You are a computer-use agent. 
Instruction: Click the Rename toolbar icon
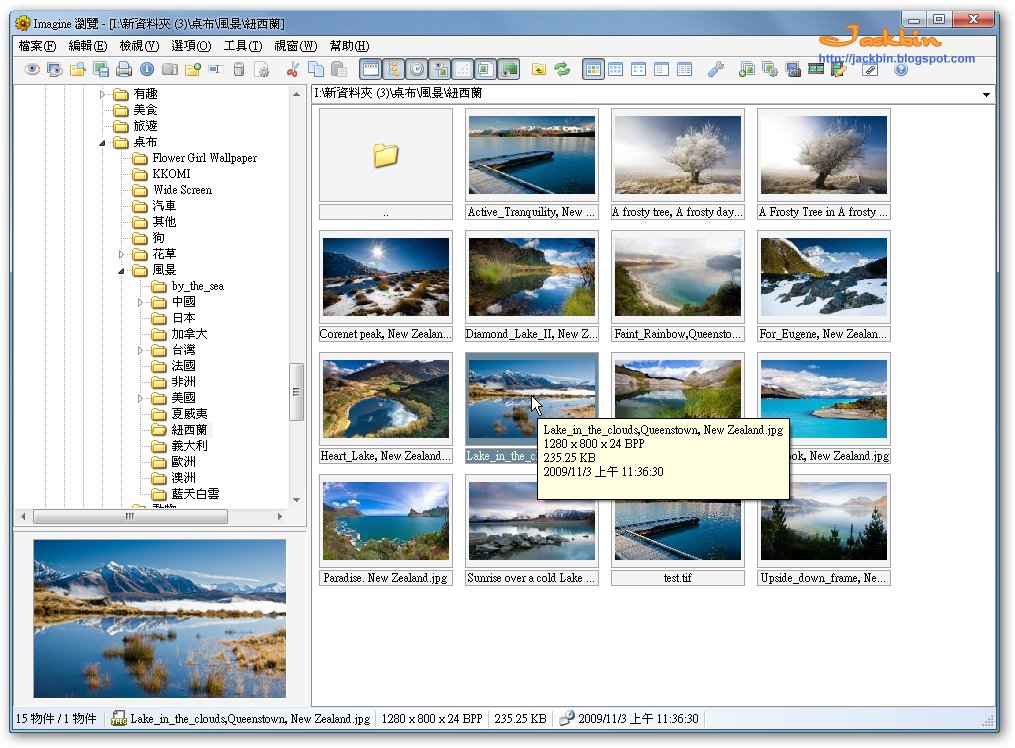click(216, 69)
